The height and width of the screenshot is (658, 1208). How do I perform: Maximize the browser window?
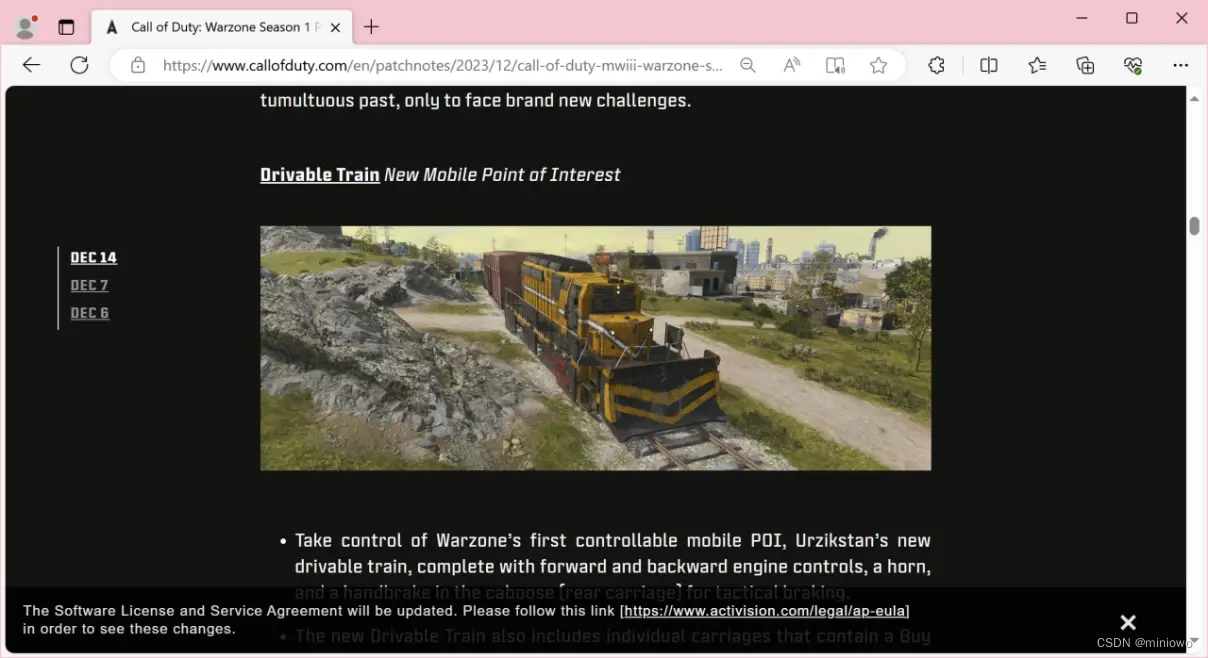point(1132,18)
